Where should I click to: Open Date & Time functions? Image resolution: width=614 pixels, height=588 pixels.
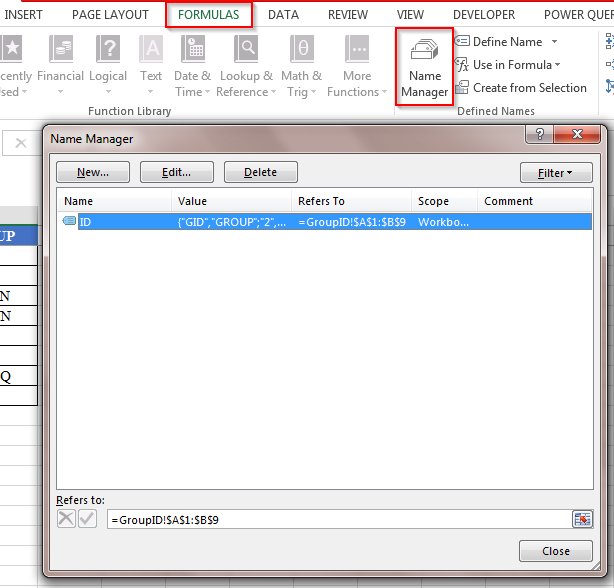tap(192, 66)
